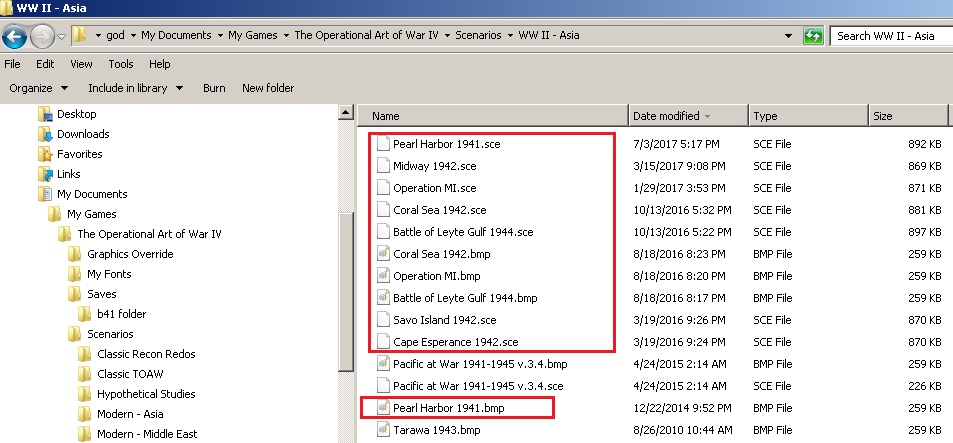Go to The Operational Art of War IV breadcrumb
Image resolution: width=953 pixels, height=443 pixels.
[366, 35]
